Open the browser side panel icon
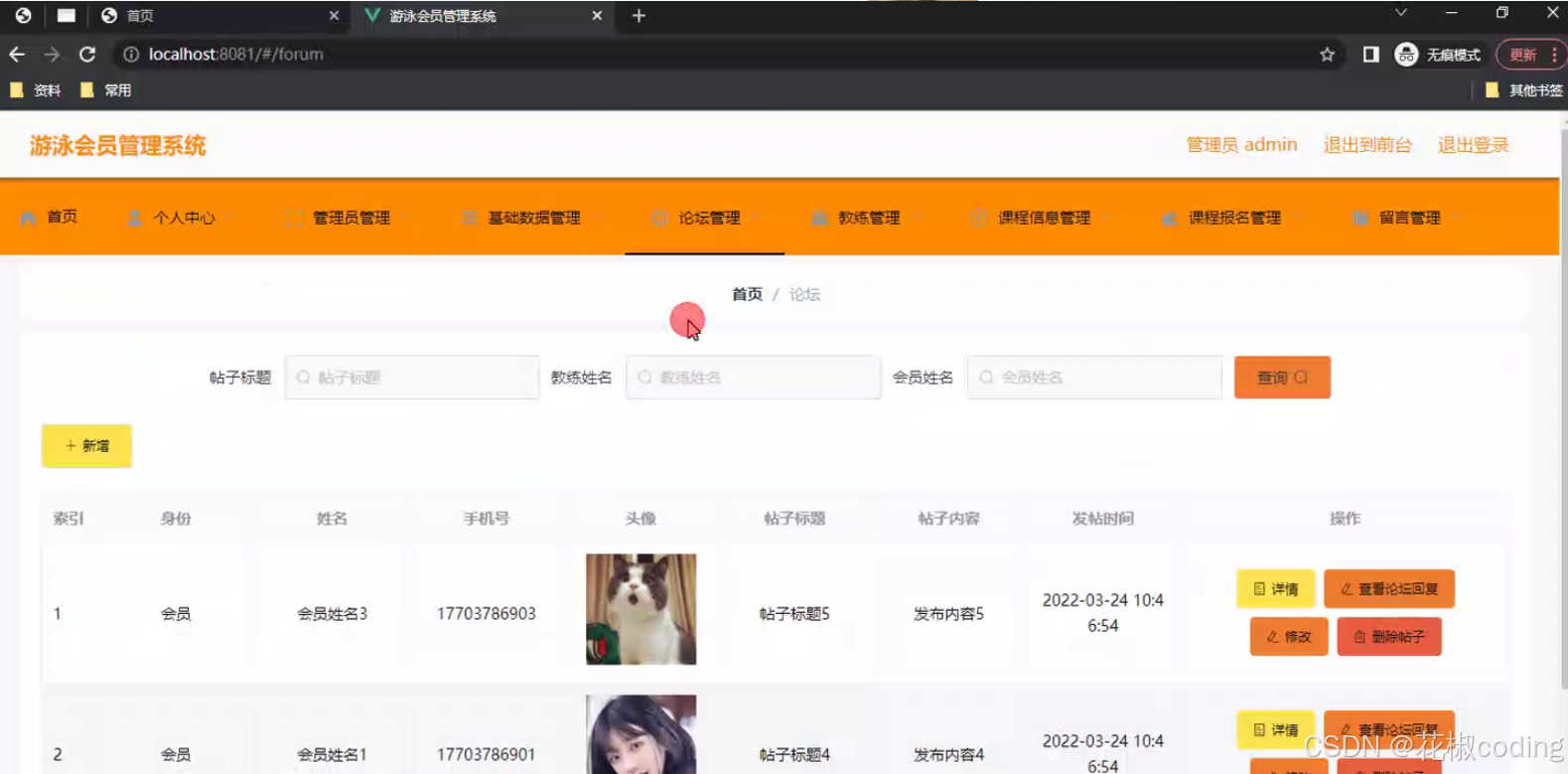This screenshot has height=774, width=1568. tap(1370, 55)
